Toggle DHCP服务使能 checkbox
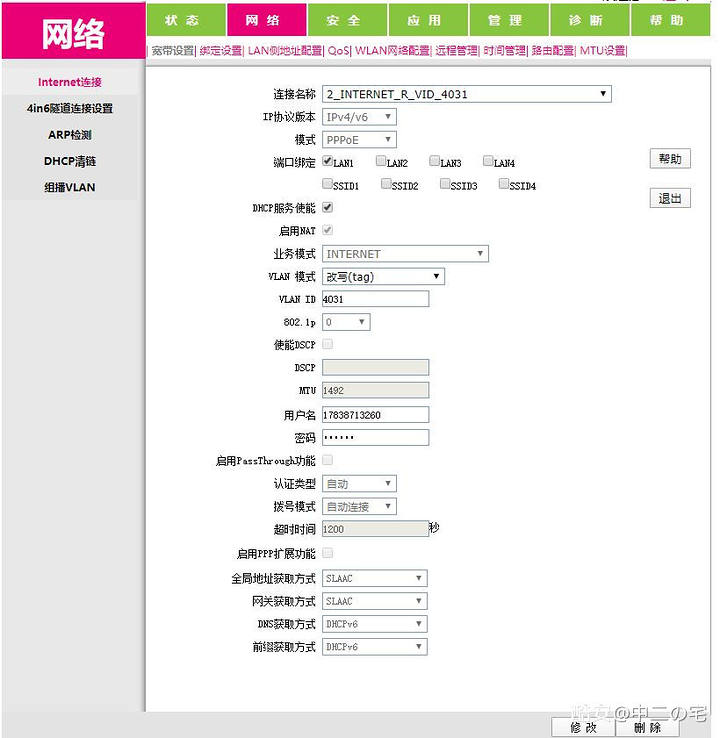The height and width of the screenshot is (738, 720). [327, 208]
